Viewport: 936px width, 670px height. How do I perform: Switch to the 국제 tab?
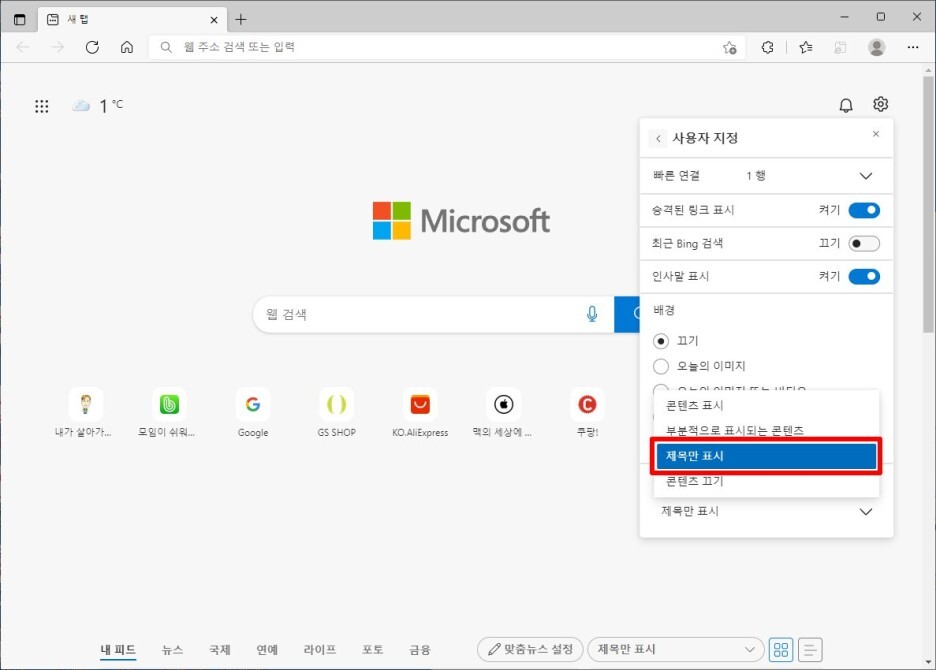click(220, 650)
